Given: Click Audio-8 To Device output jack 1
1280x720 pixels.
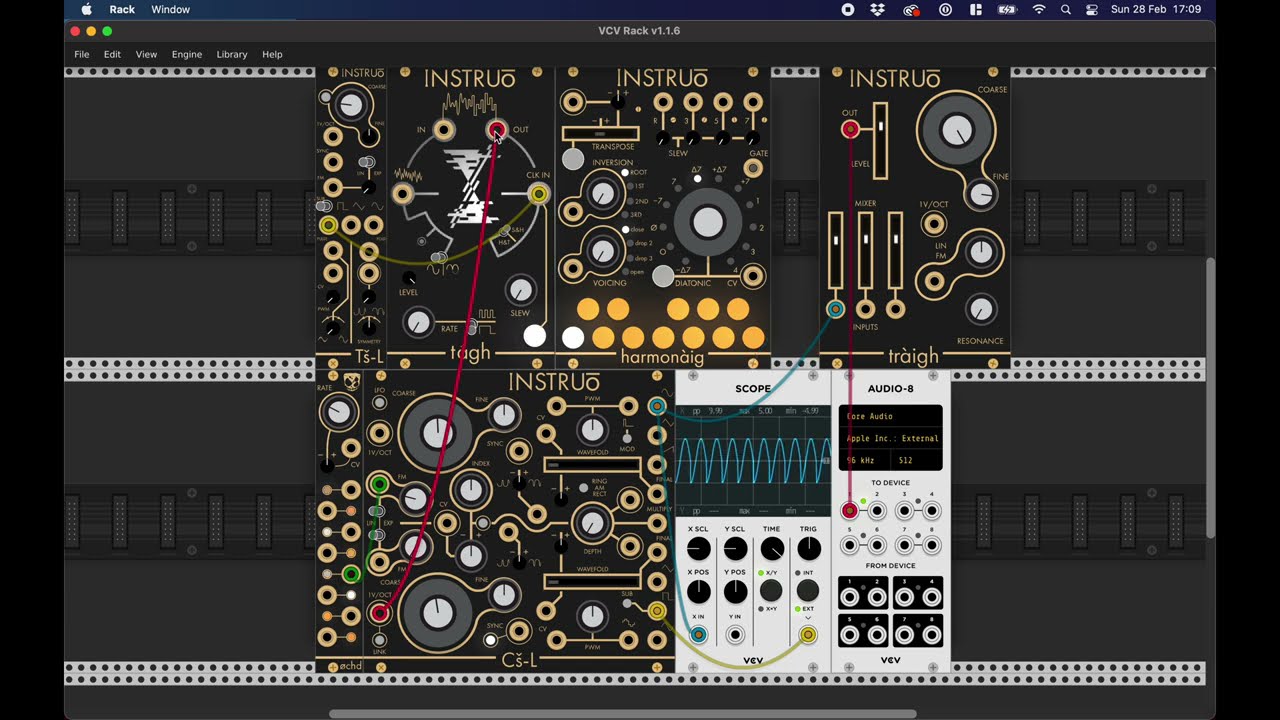Looking at the screenshot, I should 850,511.
